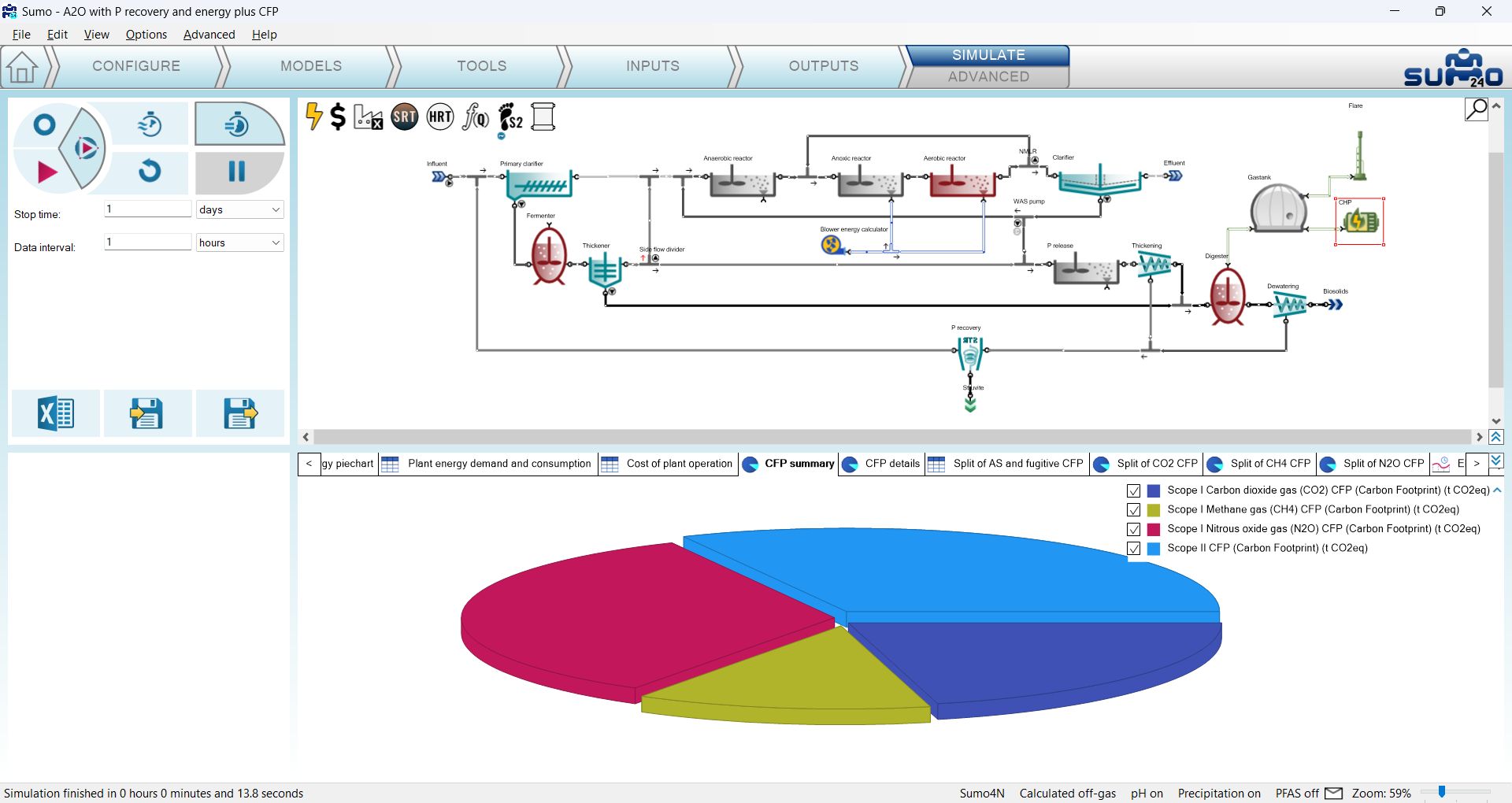Viewport: 1512px width, 803px height.
Task: Switch to ADVANCED simulate mode
Action: coord(988,77)
